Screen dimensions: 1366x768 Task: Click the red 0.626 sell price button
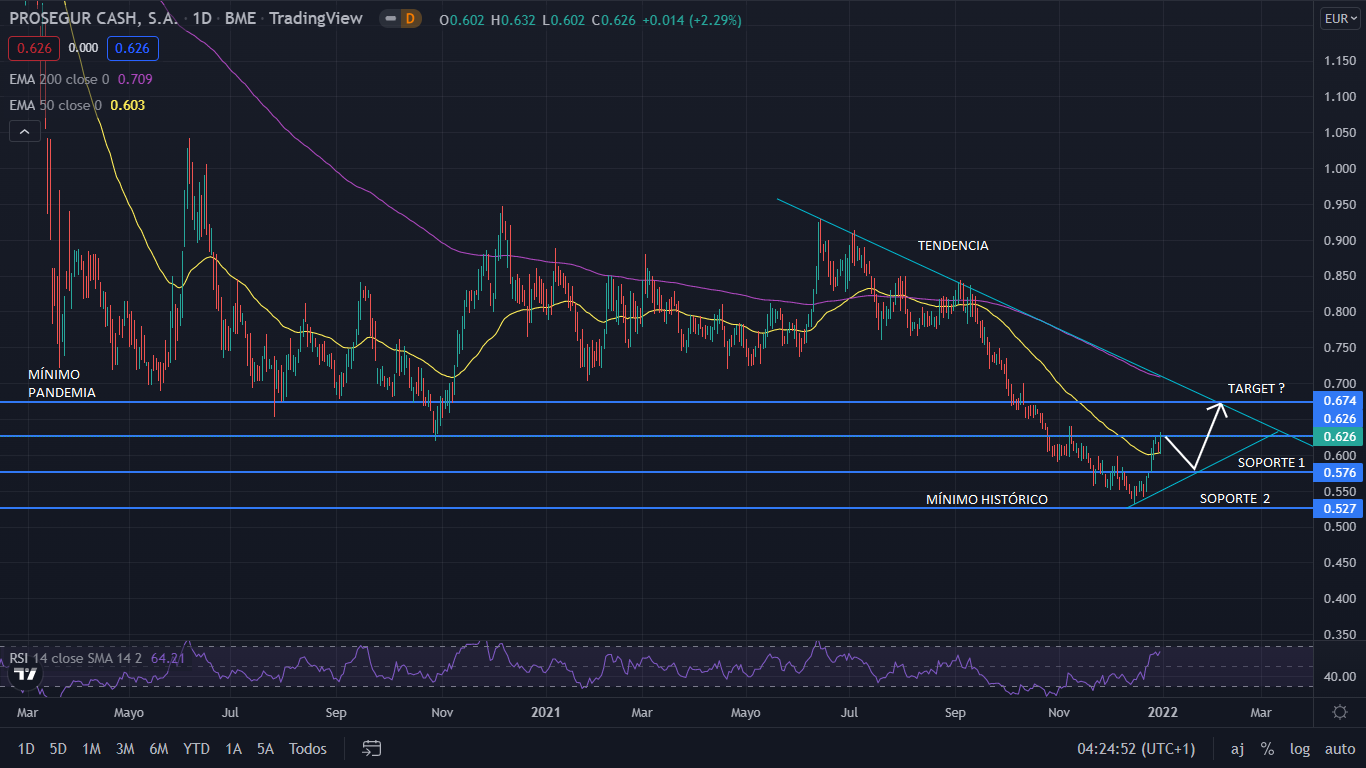tap(34, 47)
